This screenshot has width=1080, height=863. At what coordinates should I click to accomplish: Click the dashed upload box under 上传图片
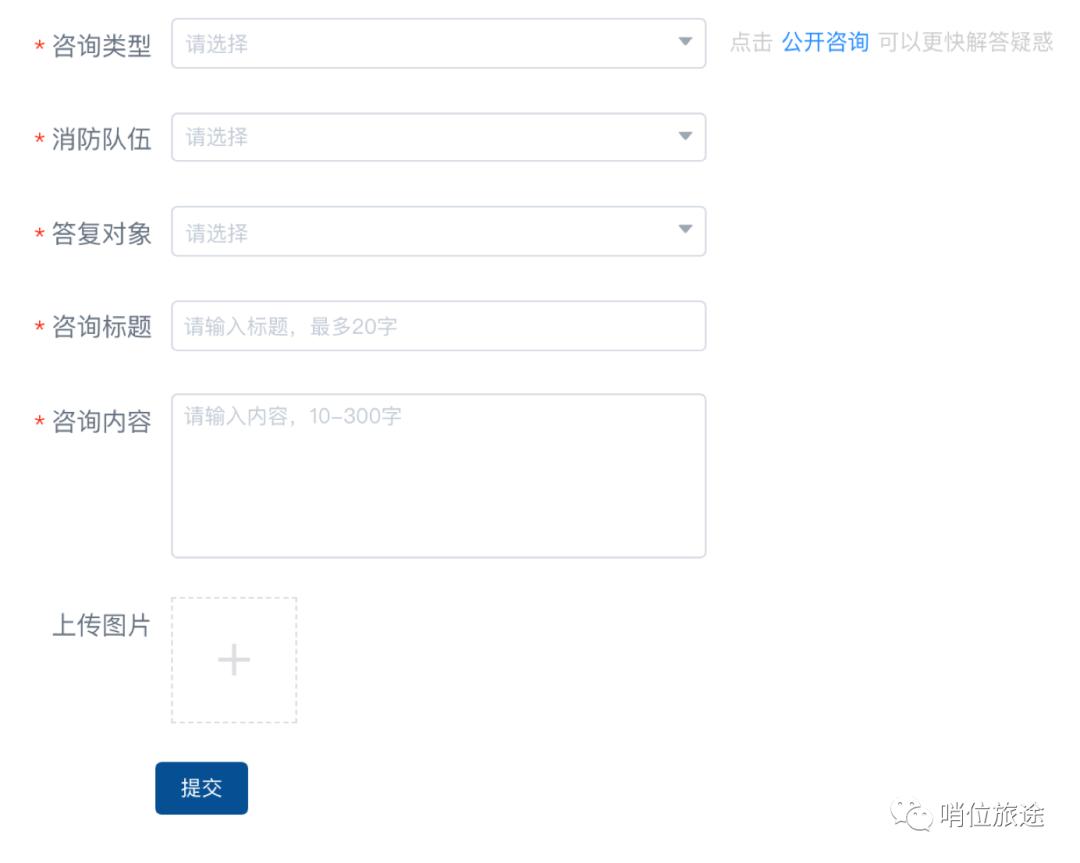point(233,660)
